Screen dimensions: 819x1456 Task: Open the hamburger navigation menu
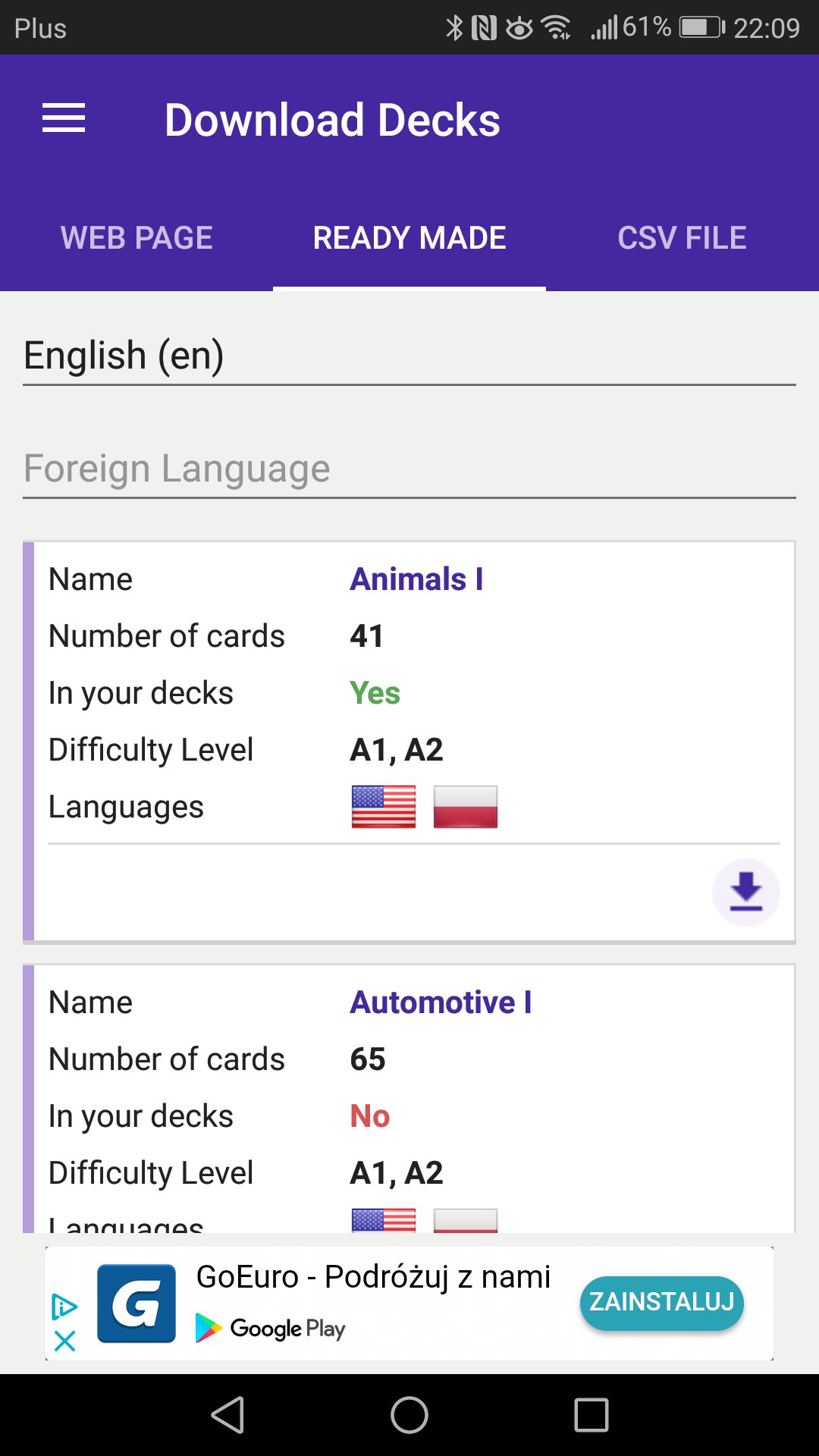[64, 118]
